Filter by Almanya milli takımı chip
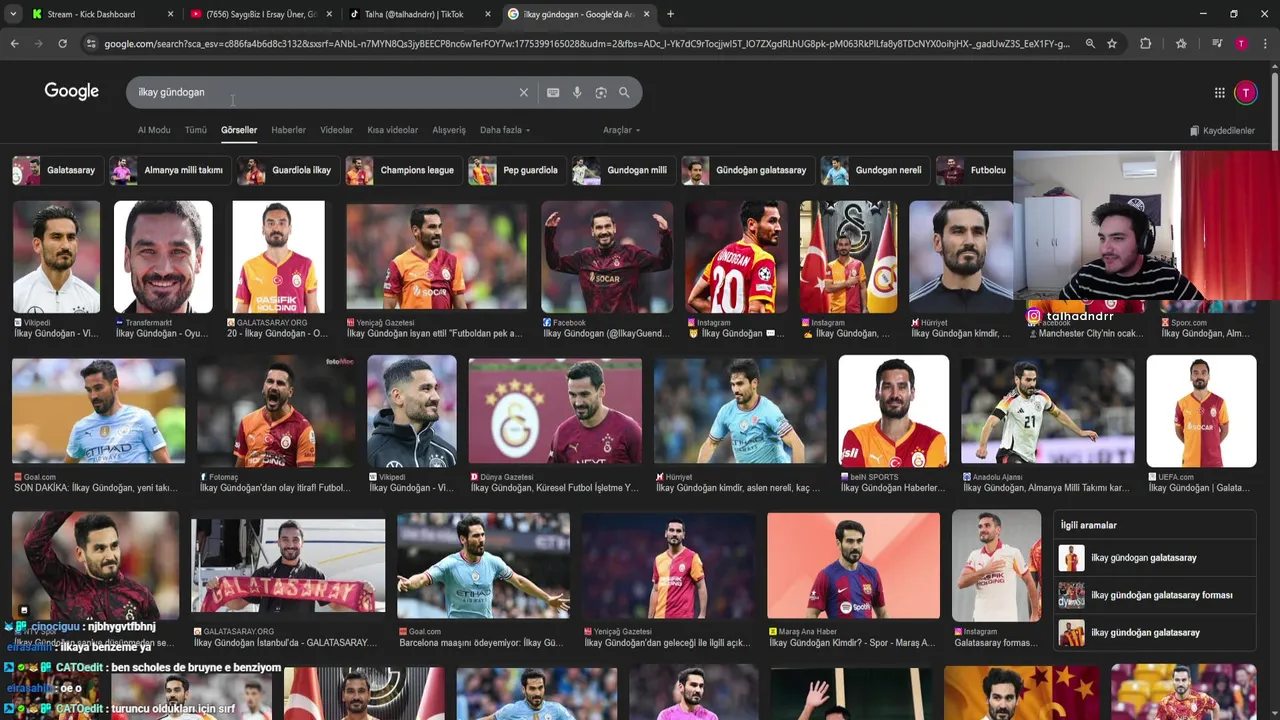 tap(168, 170)
